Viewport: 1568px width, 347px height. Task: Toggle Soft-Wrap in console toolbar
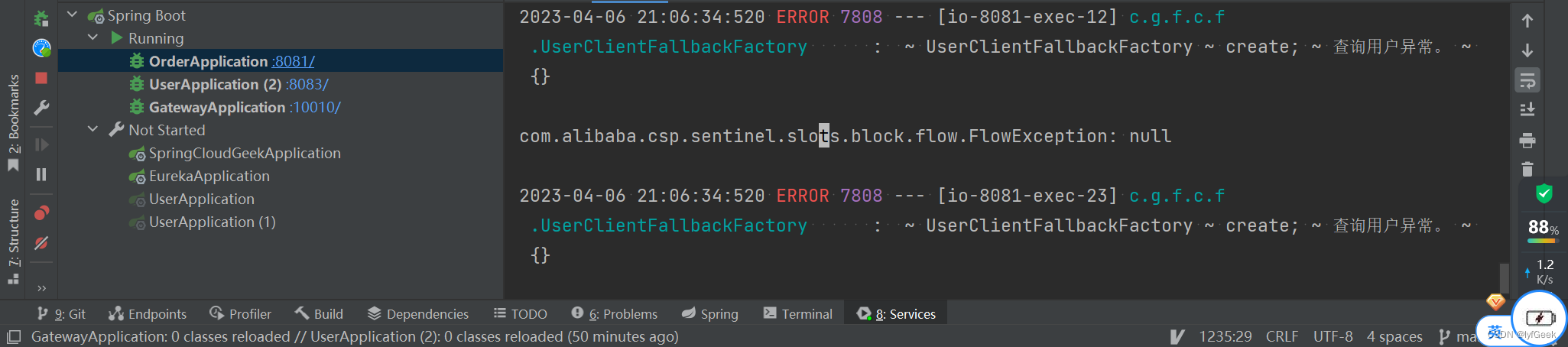(x=1527, y=80)
